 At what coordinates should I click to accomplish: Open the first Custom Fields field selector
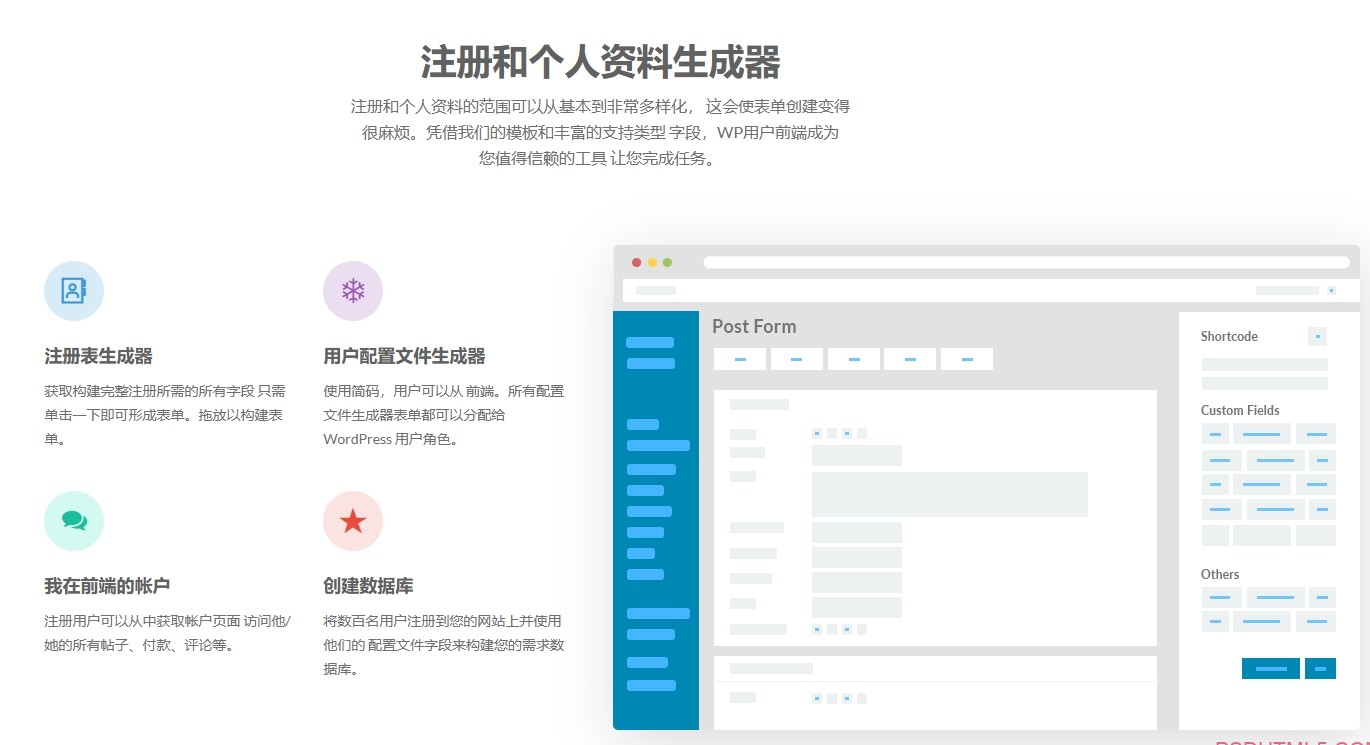pos(1214,433)
